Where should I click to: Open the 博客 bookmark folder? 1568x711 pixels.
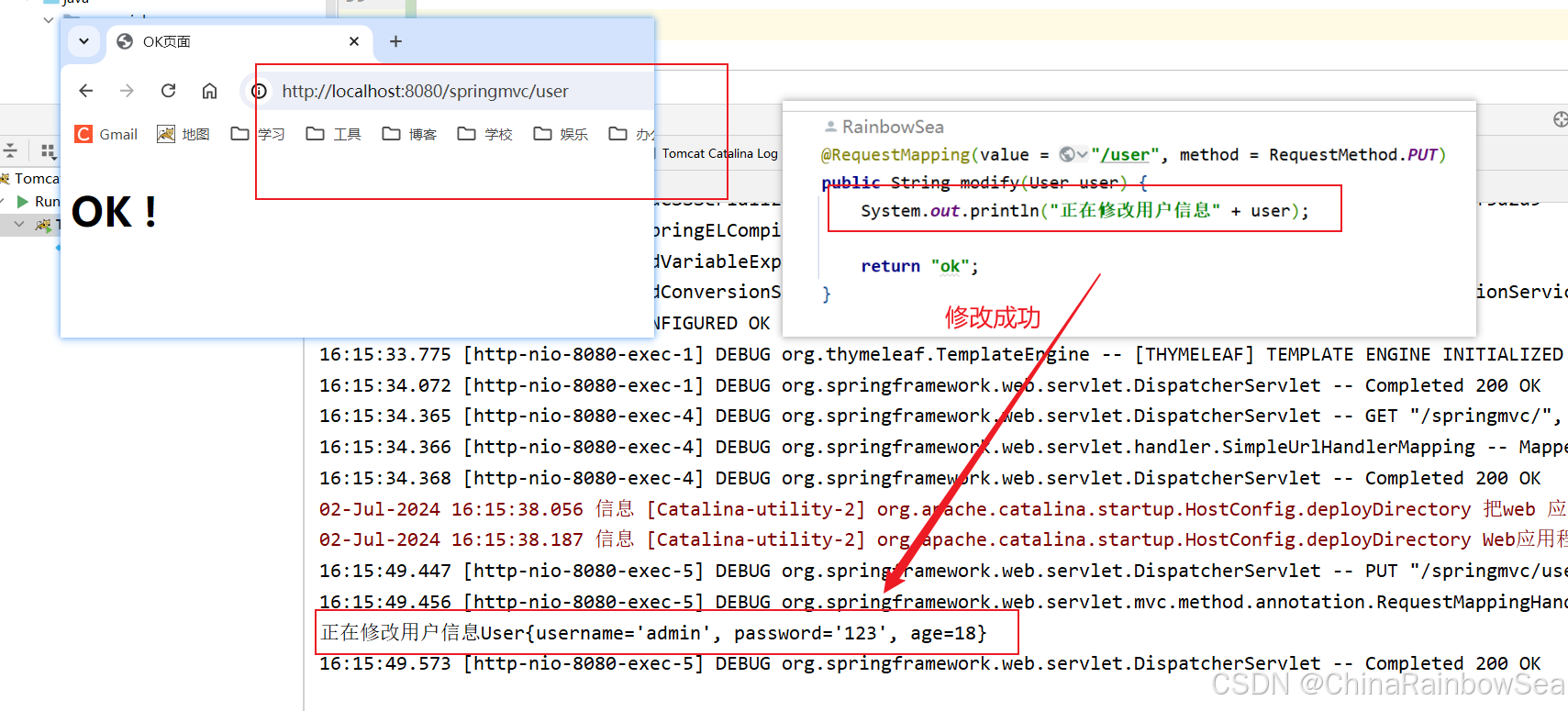click(x=409, y=134)
